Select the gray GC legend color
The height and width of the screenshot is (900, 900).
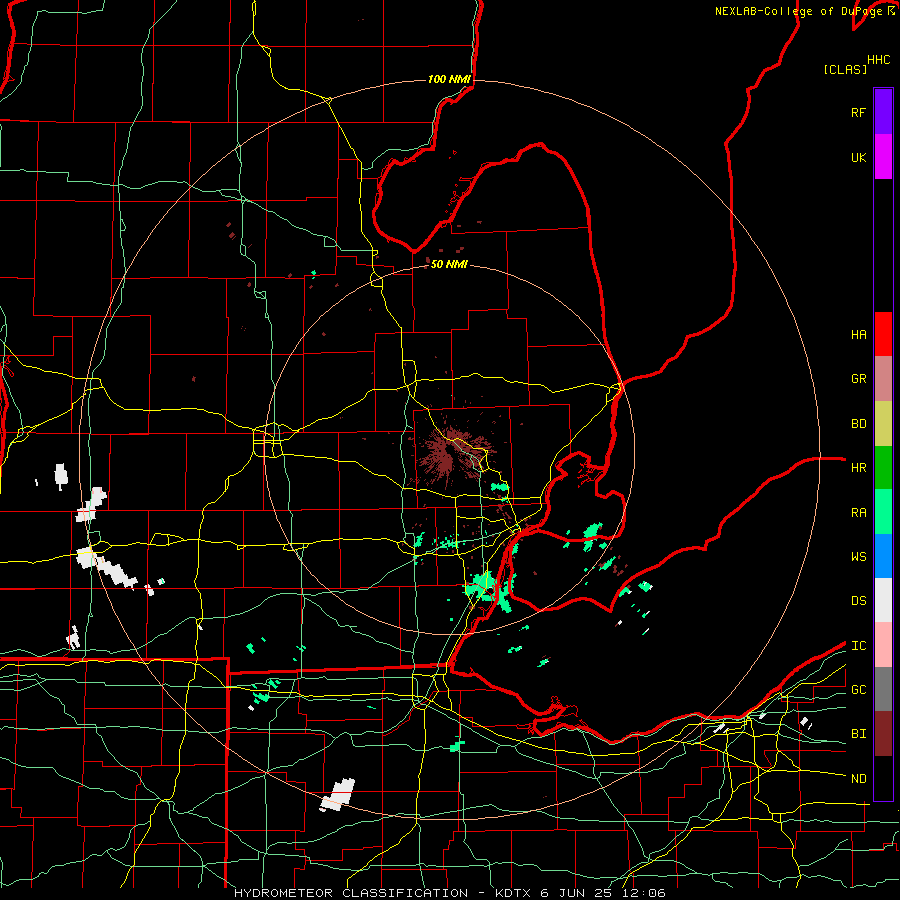point(883,689)
